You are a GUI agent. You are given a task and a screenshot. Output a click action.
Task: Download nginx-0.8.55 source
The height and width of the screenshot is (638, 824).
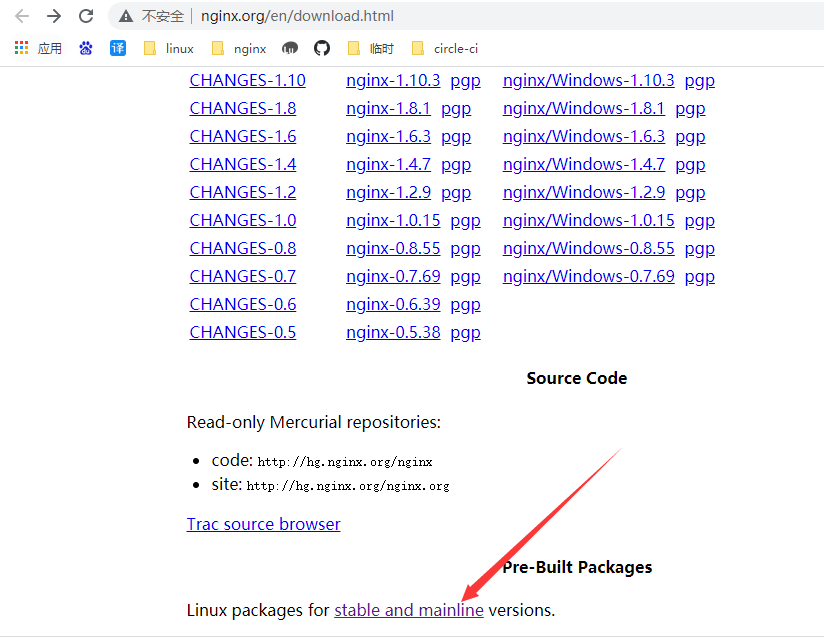(x=393, y=248)
